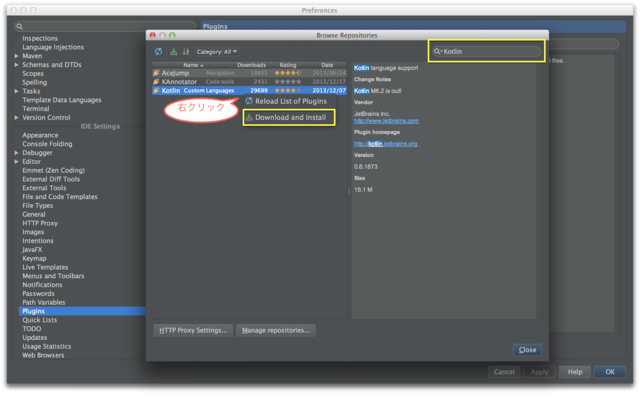This screenshot has height=400, width=640.
Task: Select Appearance under IDE Settings
Action: (40, 135)
